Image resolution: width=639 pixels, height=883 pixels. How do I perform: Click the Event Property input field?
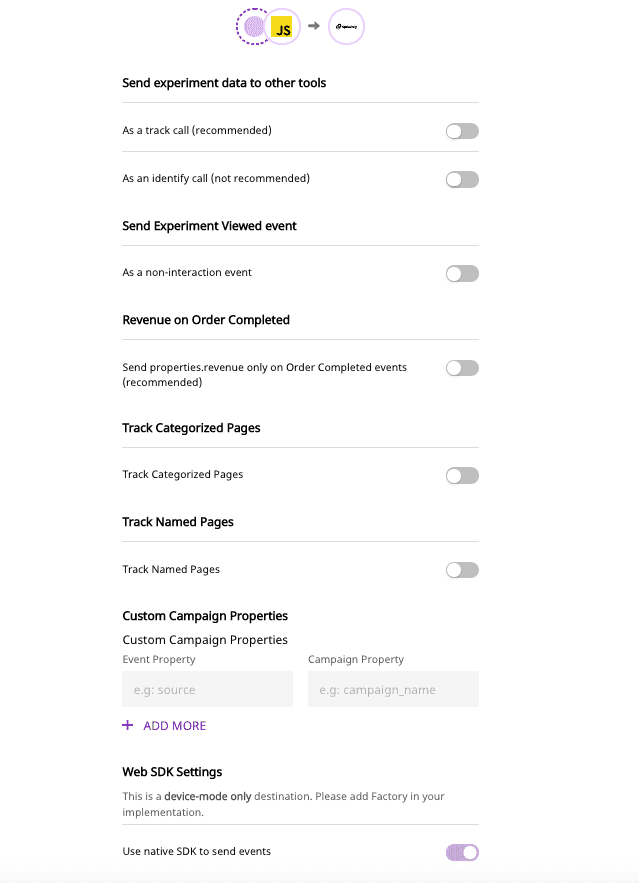(207, 689)
